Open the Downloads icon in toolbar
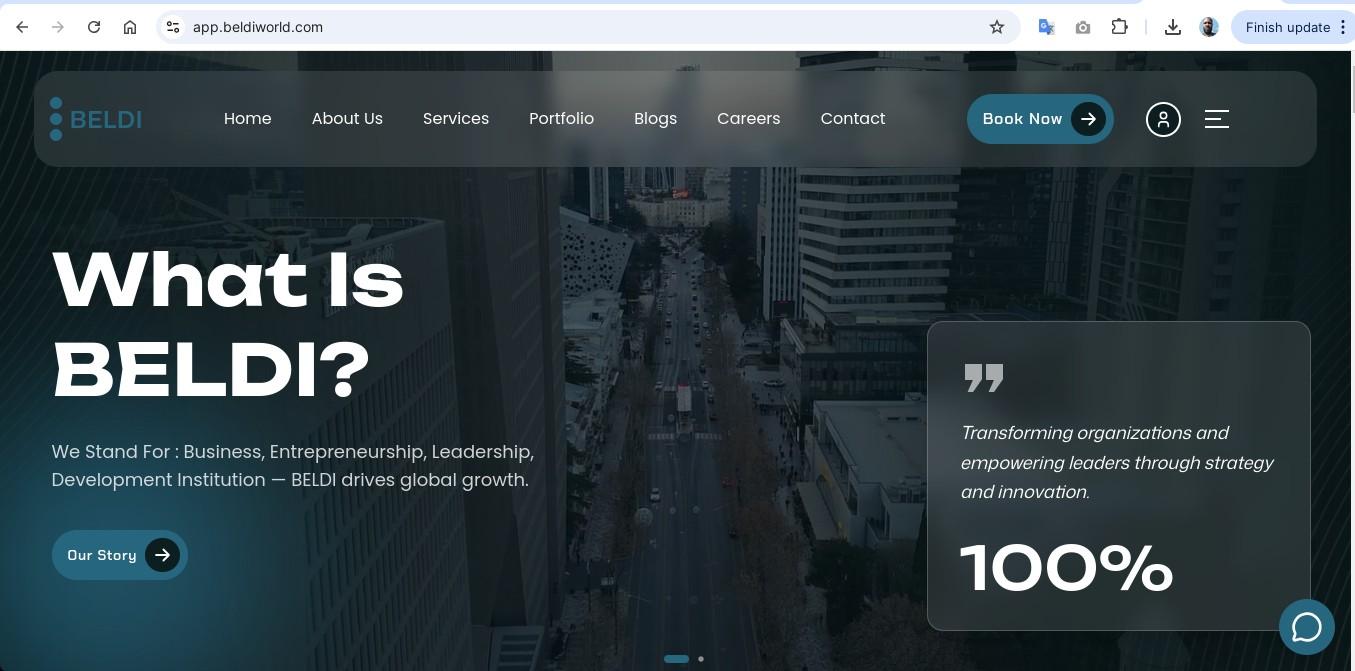 click(x=1172, y=27)
